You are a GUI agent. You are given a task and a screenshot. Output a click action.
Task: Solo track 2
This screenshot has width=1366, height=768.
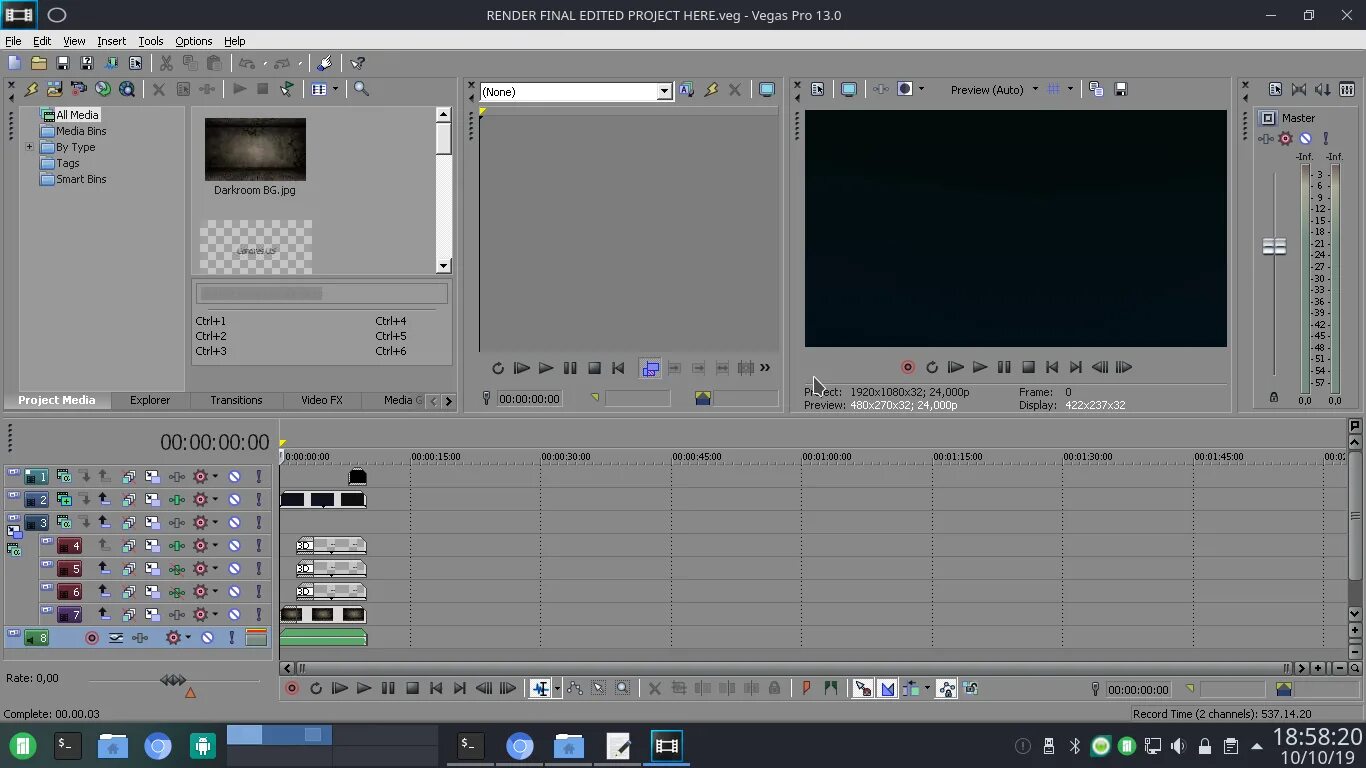pyautogui.click(x=258, y=500)
